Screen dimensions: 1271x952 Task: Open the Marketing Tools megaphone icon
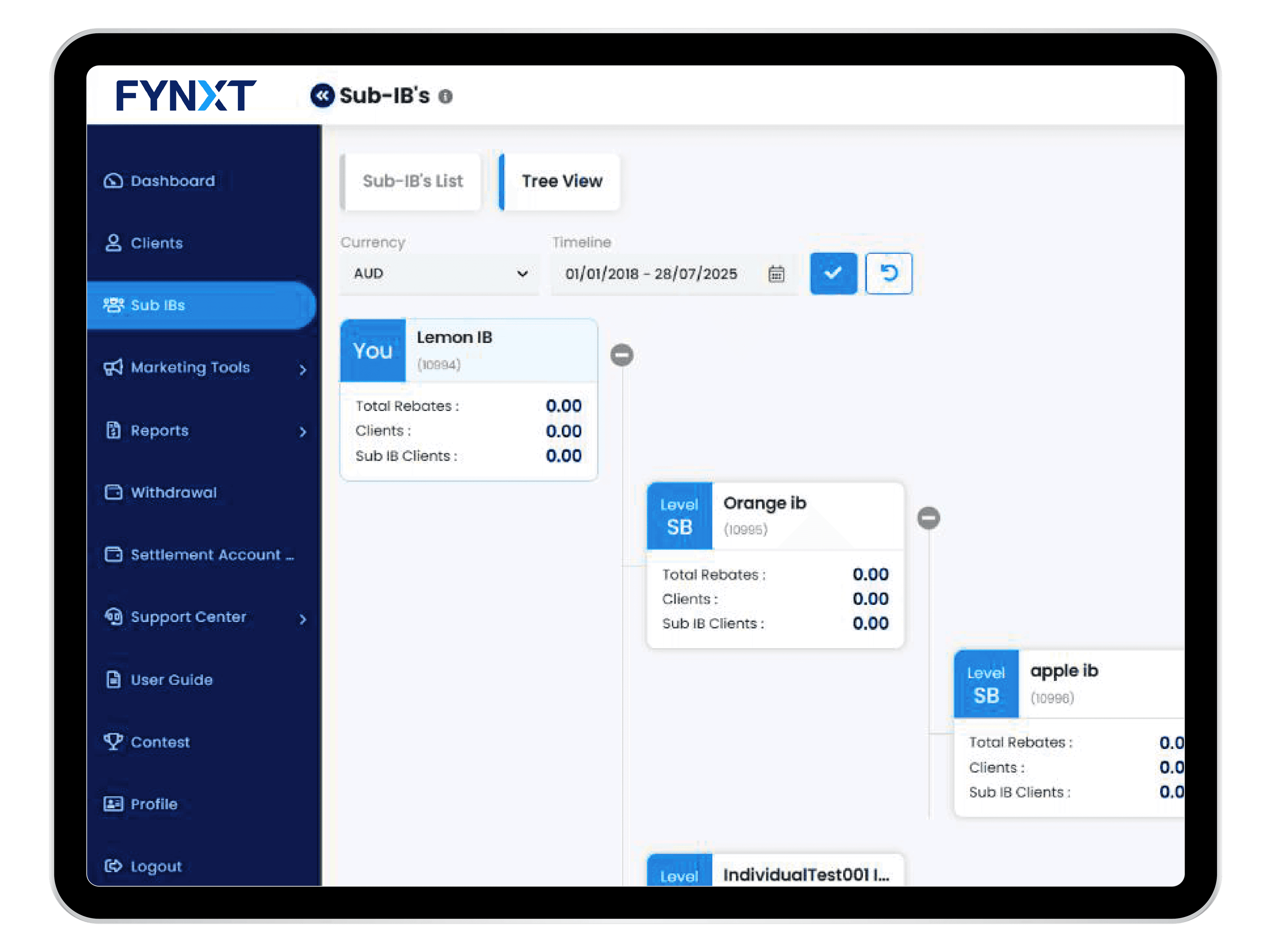(114, 368)
